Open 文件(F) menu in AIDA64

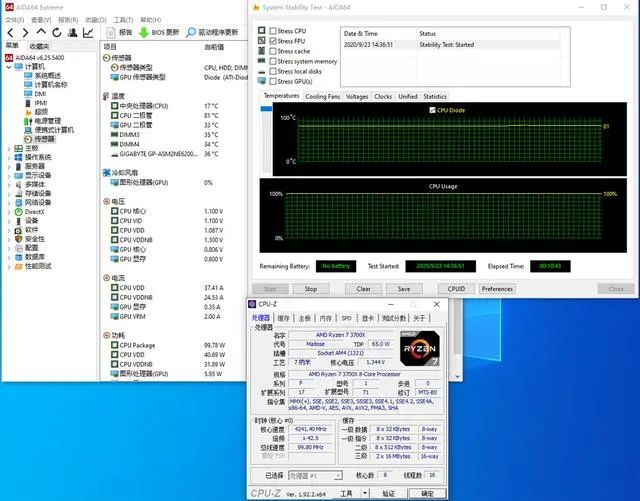click(x=14, y=20)
